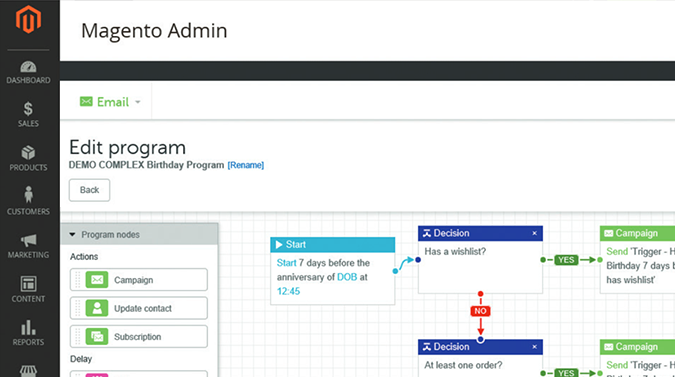Click the DOB link in Start node
Viewport: 675px width, 377px height.
tap(347, 277)
